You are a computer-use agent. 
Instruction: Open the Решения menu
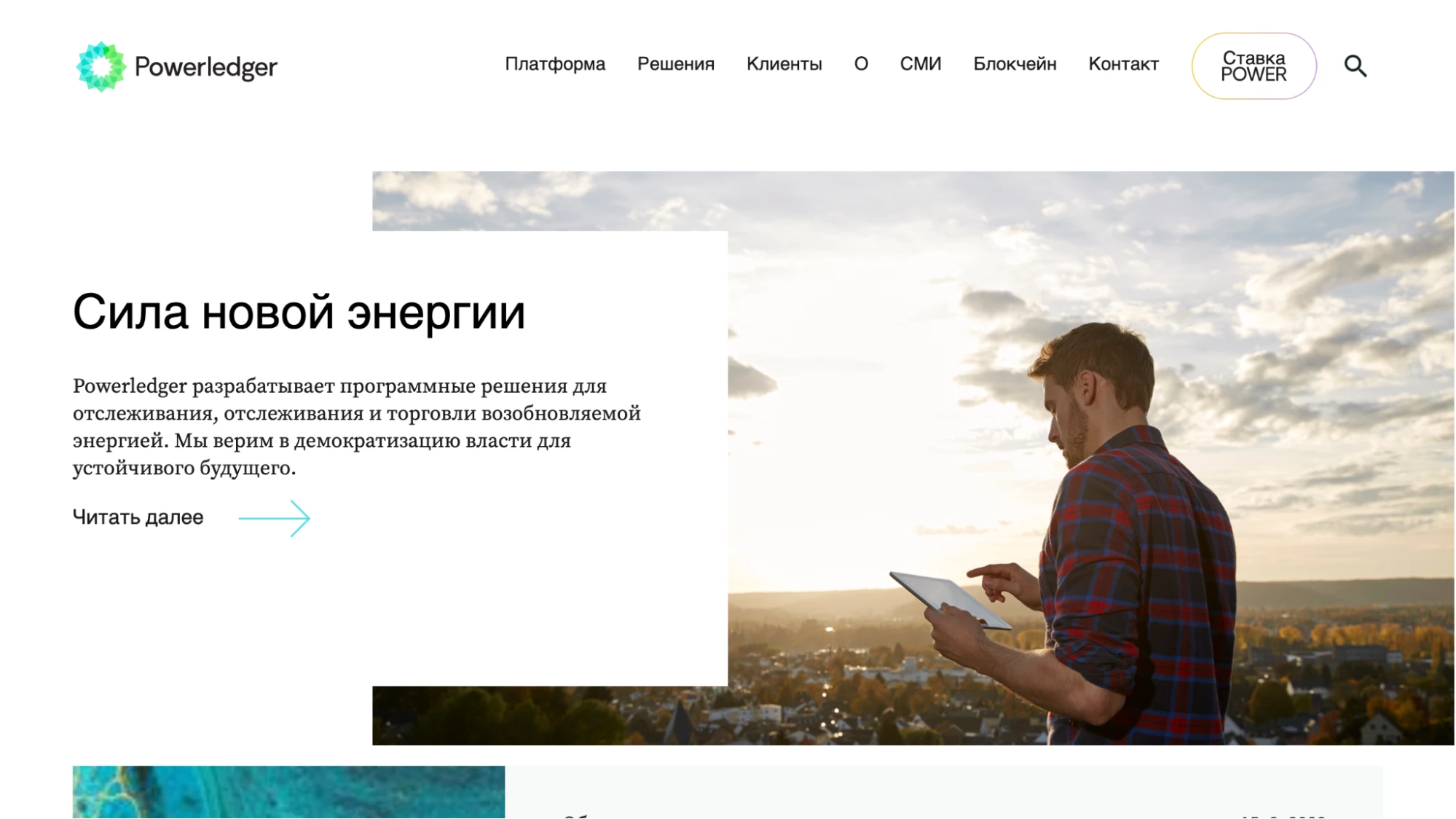pyautogui.click(x=676, y=64)
